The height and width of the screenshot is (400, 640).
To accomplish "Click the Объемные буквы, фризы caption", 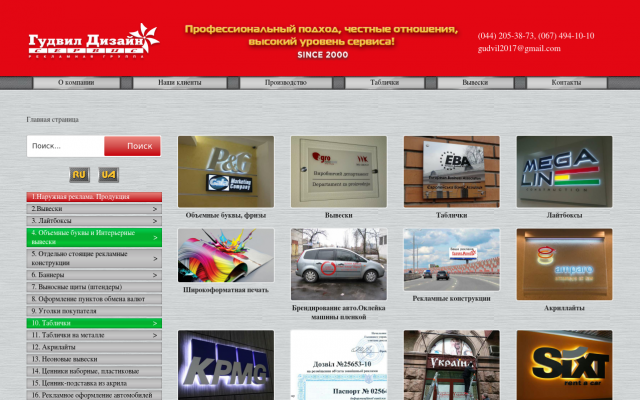I will tap(226, 215).
